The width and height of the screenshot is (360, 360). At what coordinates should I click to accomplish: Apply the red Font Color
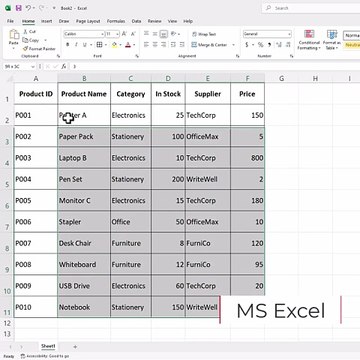coord(128,45)
